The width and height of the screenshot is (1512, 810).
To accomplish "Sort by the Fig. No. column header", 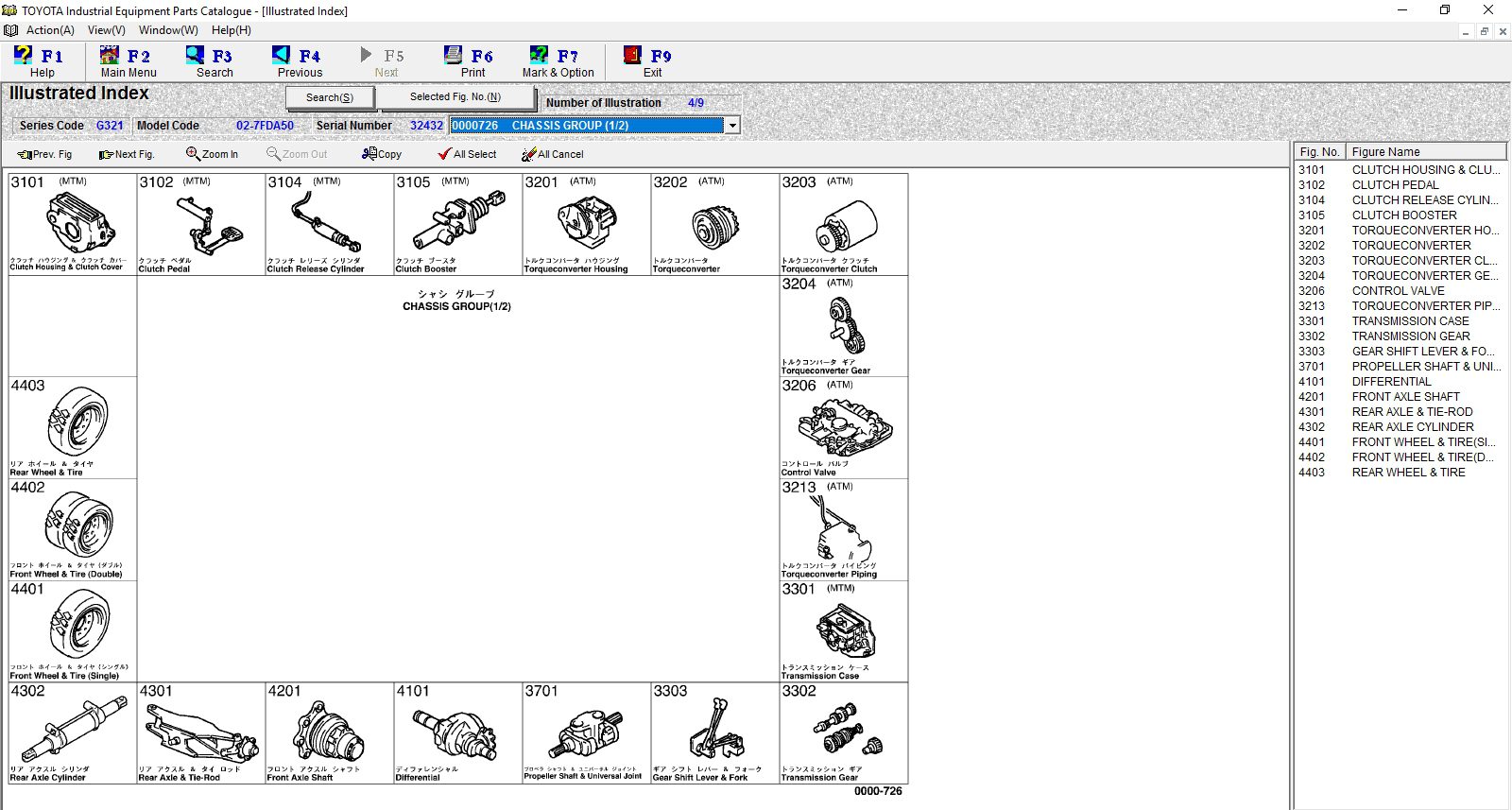I will click(x=1319, y=151).
